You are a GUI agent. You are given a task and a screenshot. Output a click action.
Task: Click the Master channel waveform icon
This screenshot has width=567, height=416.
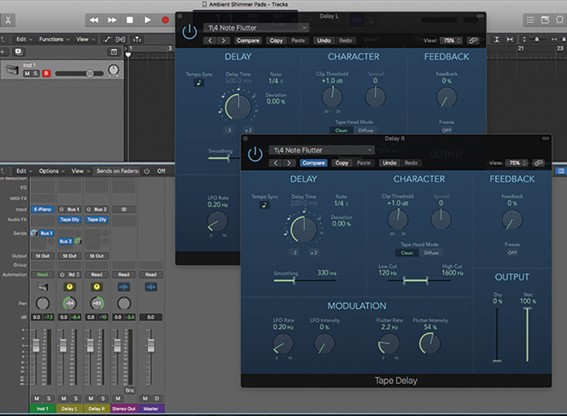point(151,287)
